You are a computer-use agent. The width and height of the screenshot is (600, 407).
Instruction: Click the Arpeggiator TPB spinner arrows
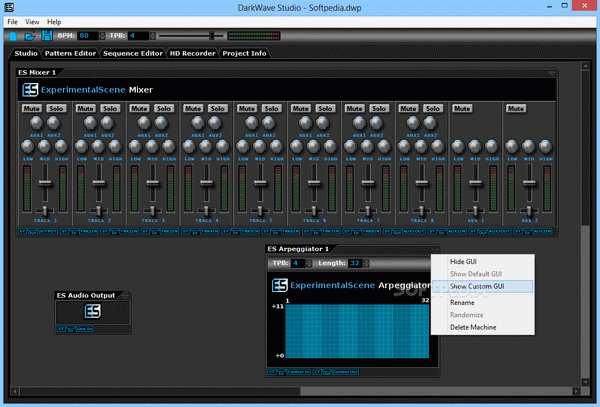pos(309,263)
